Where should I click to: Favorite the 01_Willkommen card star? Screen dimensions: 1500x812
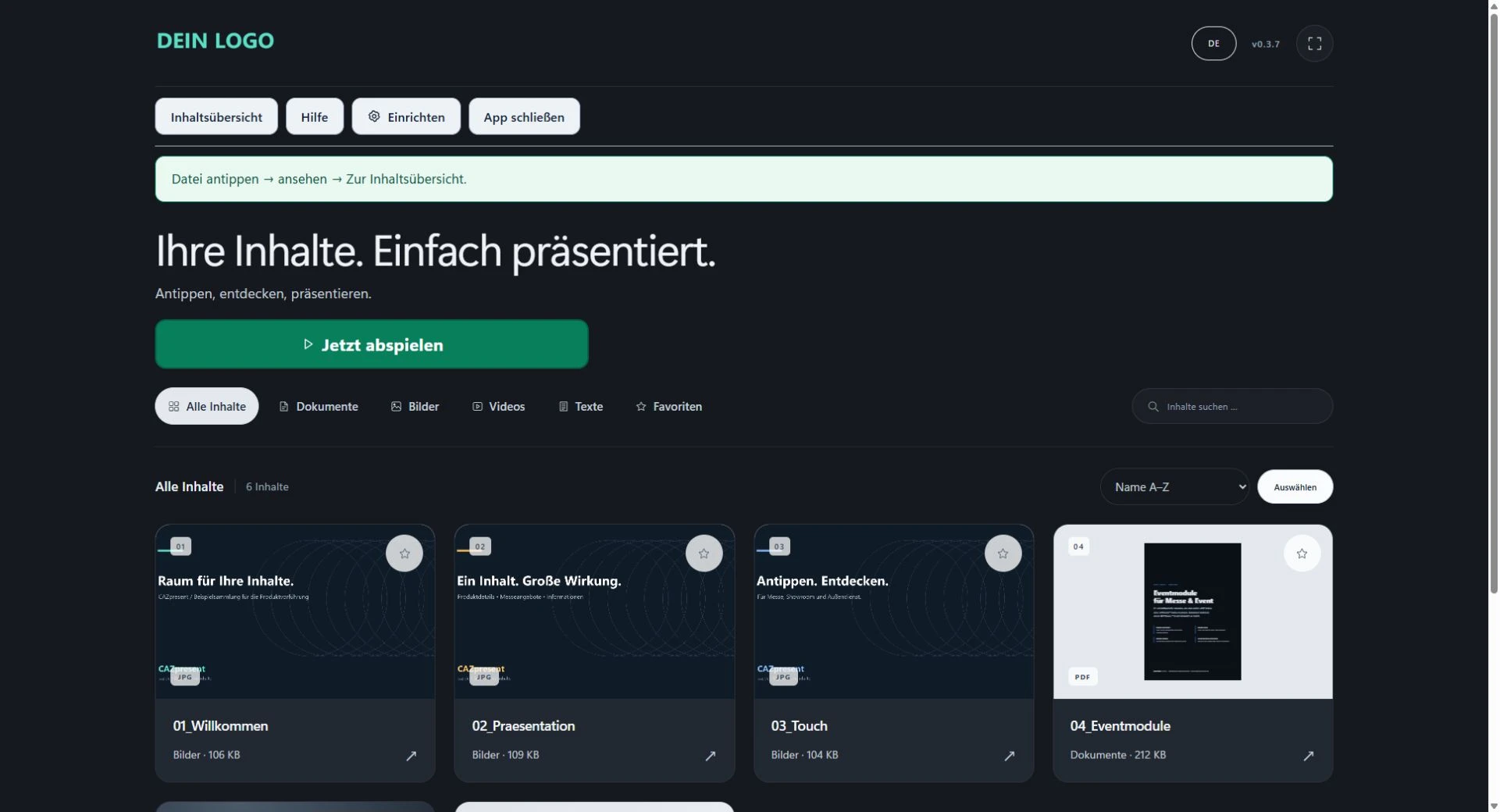click(404, 554)
